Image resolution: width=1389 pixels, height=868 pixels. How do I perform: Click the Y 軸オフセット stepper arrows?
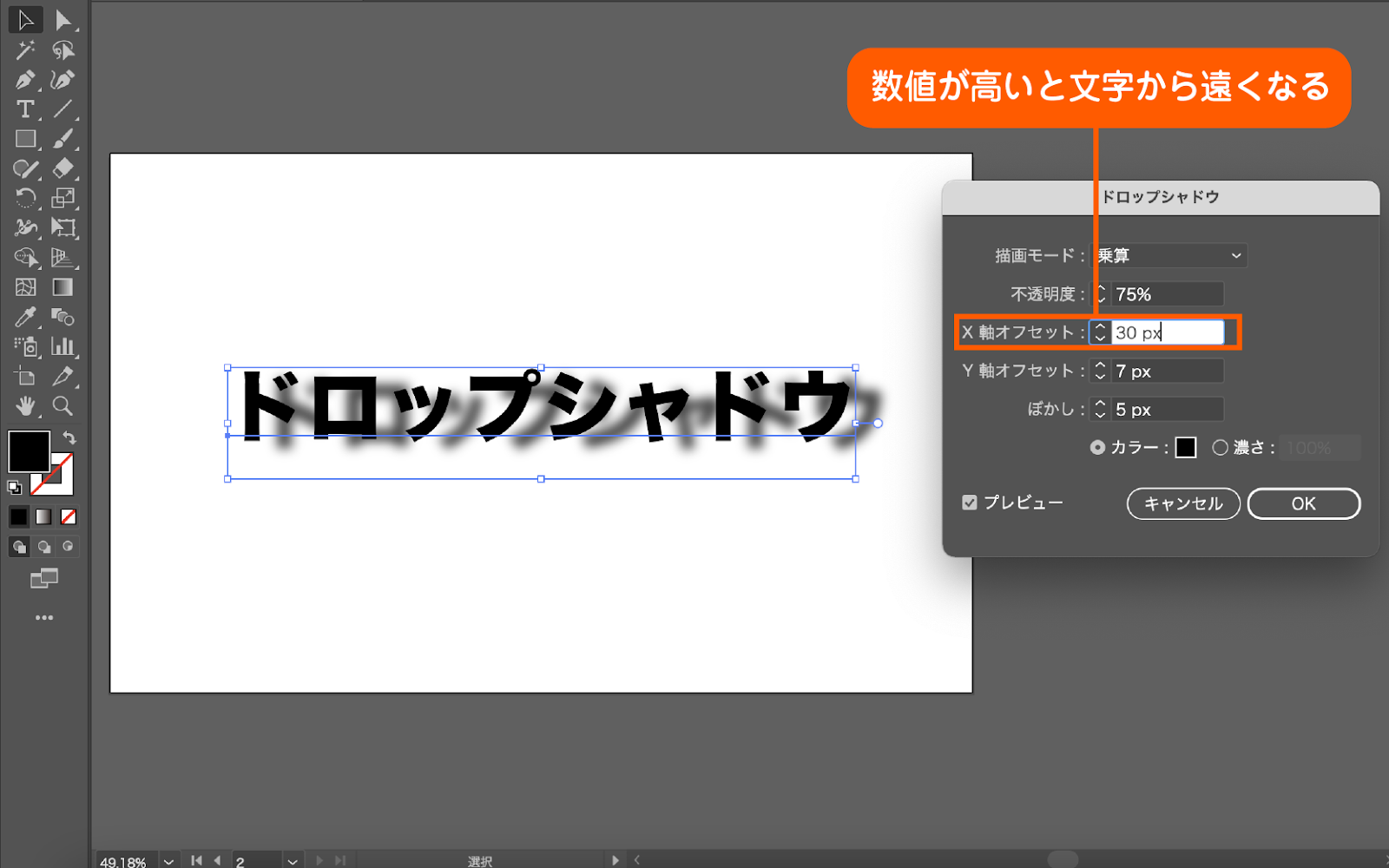[1100, 371]
